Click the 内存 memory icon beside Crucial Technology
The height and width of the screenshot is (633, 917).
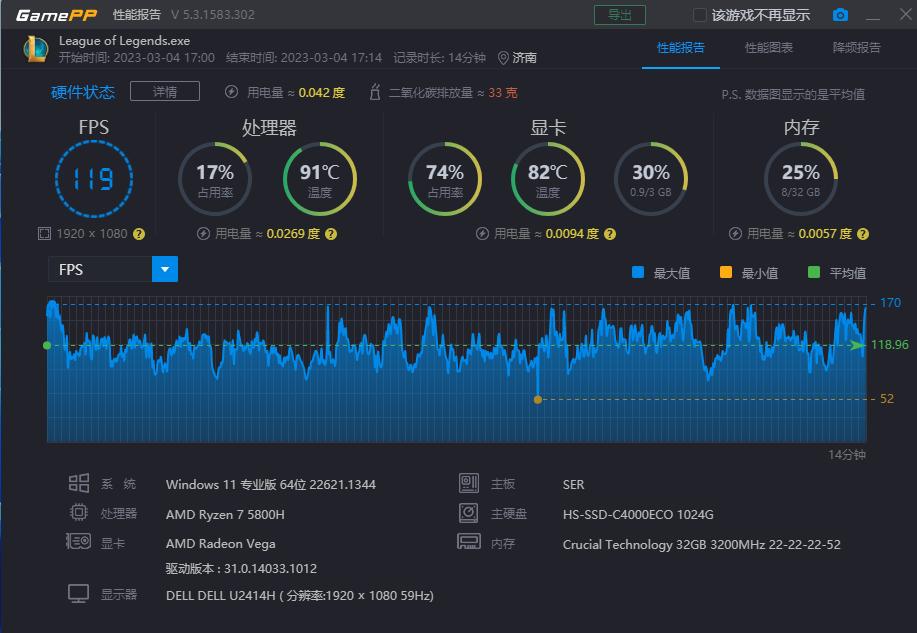click(x=467, y=541)
